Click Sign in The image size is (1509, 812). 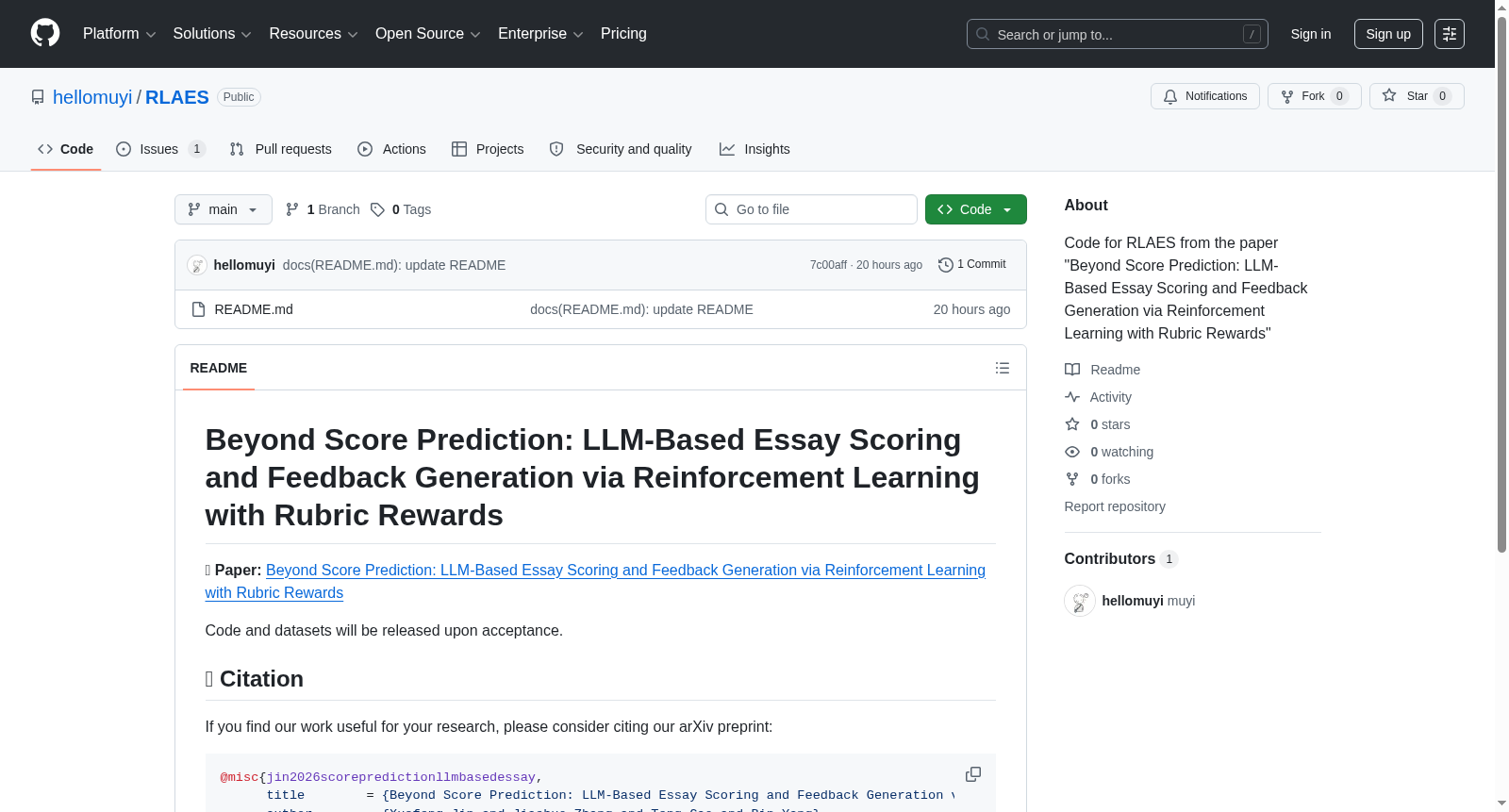(1311, 34)
